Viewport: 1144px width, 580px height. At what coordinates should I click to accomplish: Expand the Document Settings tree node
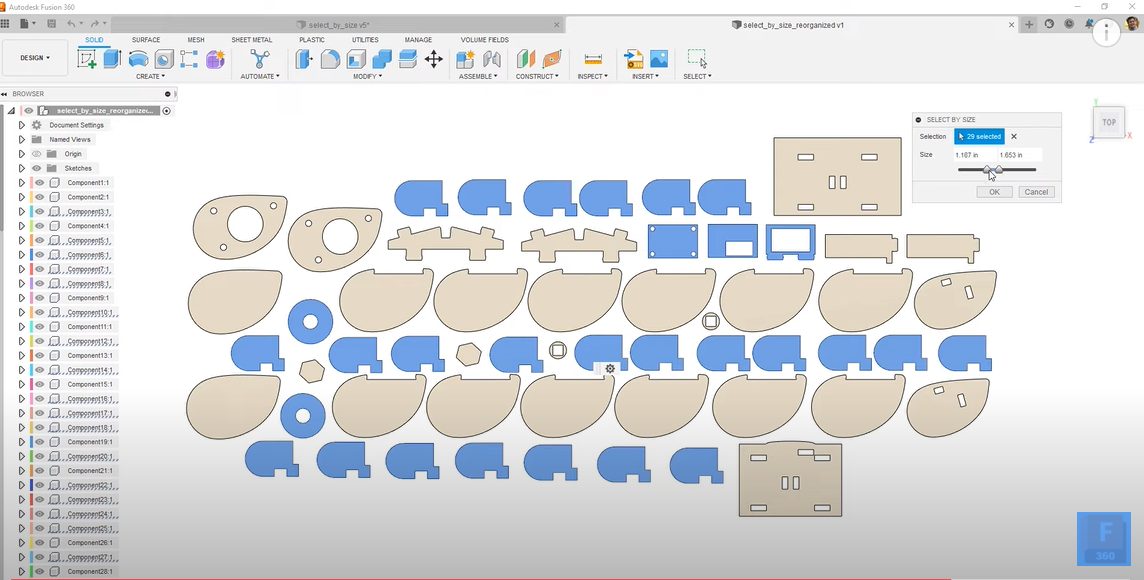click(21, 125)
